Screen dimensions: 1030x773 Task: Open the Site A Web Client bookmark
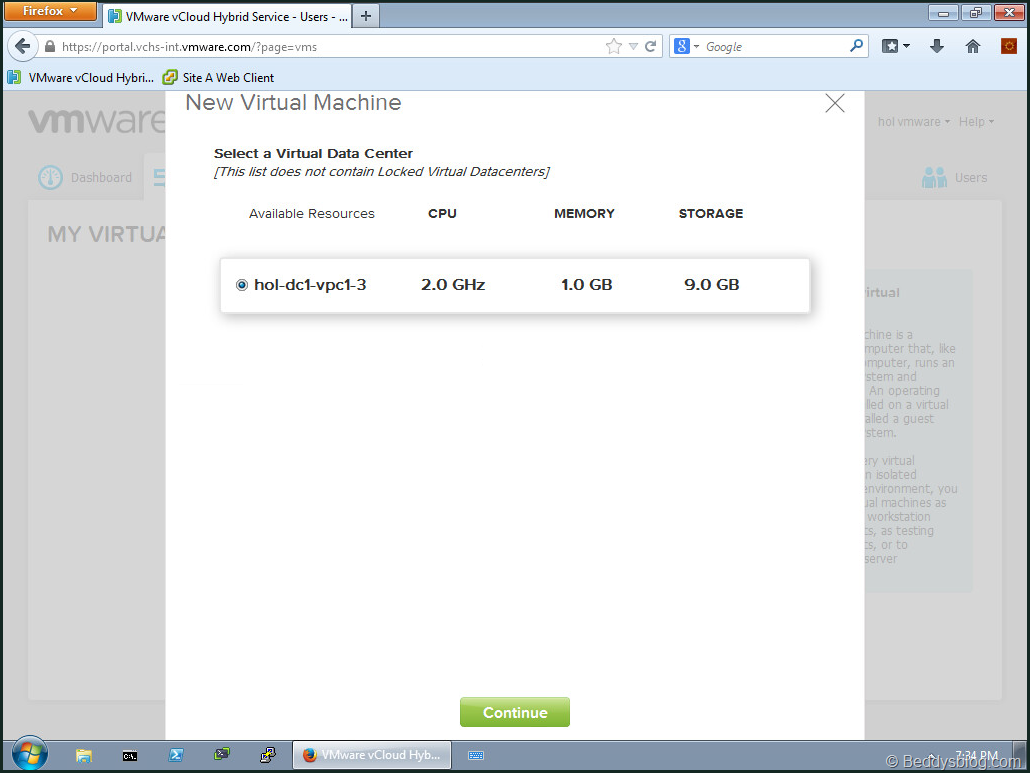(x=219, y=77)
